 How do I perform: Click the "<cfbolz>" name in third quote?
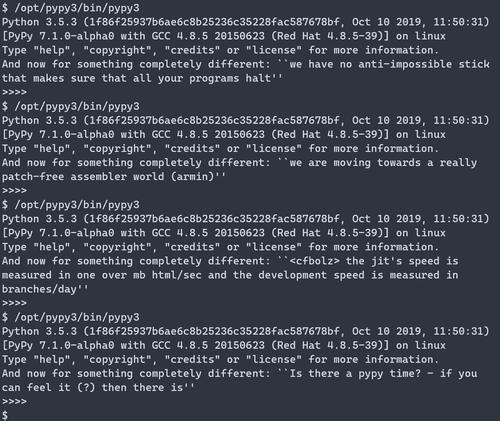click(314, 261)
